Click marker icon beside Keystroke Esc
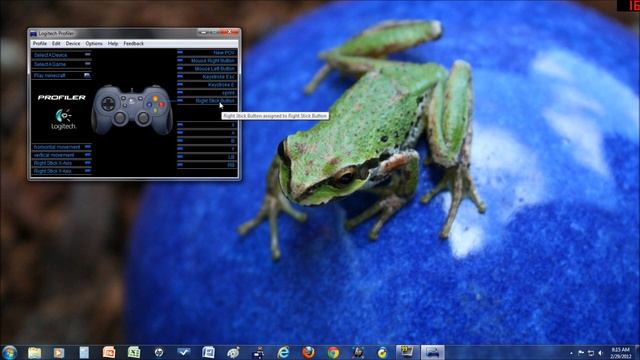The image size is (640, 360). click(180, 76)
